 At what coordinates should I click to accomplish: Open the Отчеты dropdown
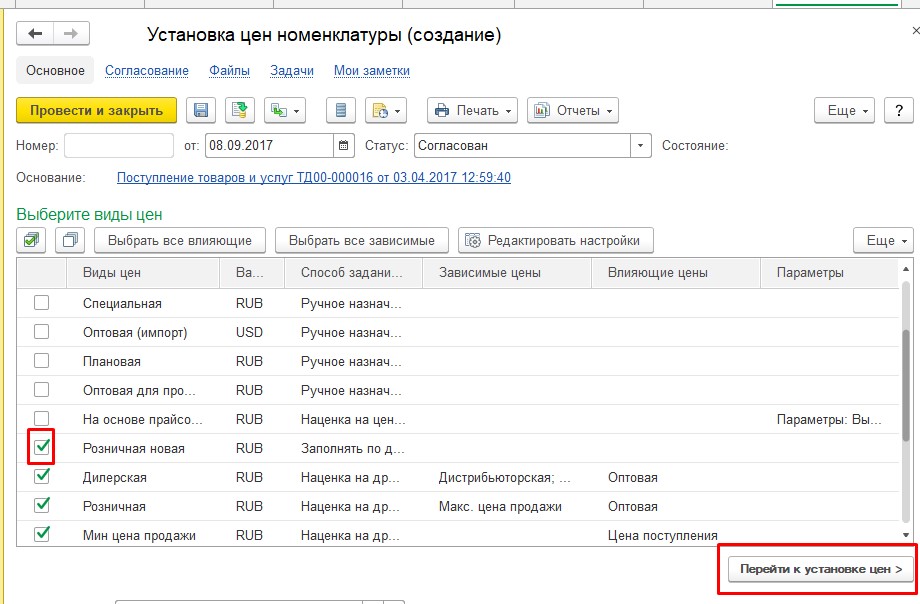[573, 110]
